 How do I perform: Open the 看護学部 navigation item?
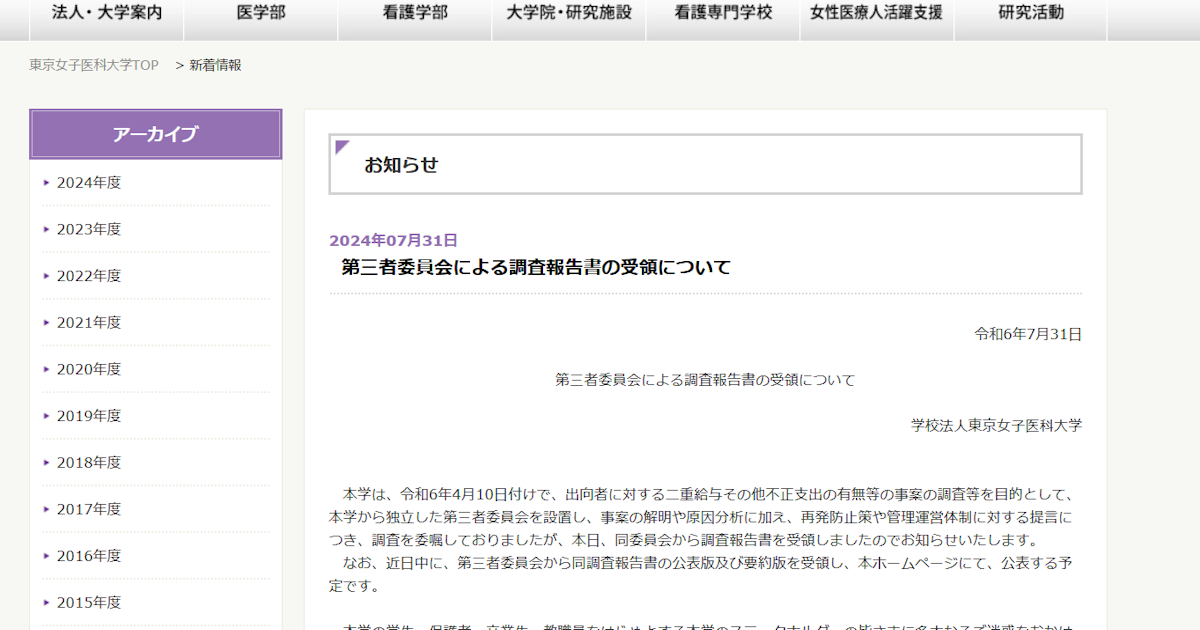pos(415,13)
